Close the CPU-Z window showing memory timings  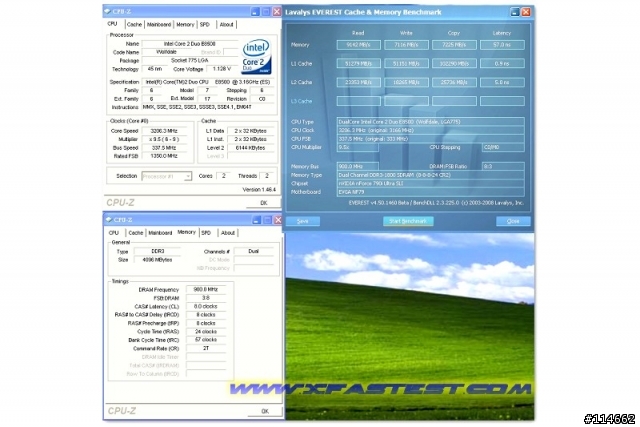point(278,220)
